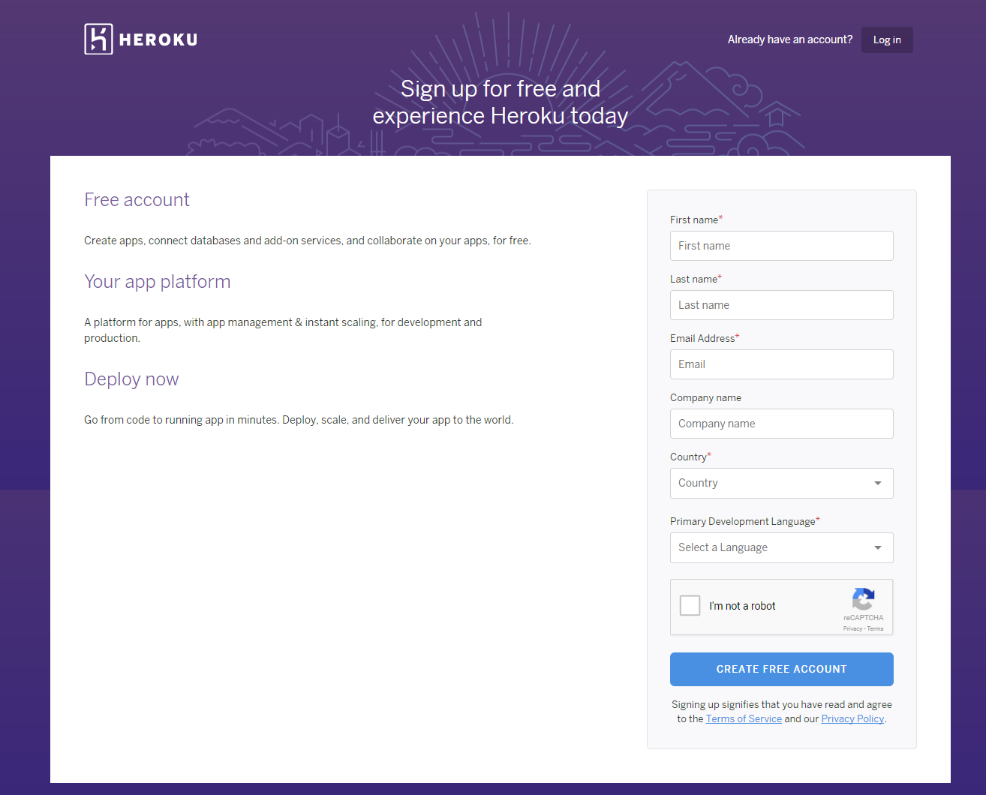Viewport: 986px width, 795px height.
Task: Click the reCAPTCHA logo icon
Action: [863, 599]
